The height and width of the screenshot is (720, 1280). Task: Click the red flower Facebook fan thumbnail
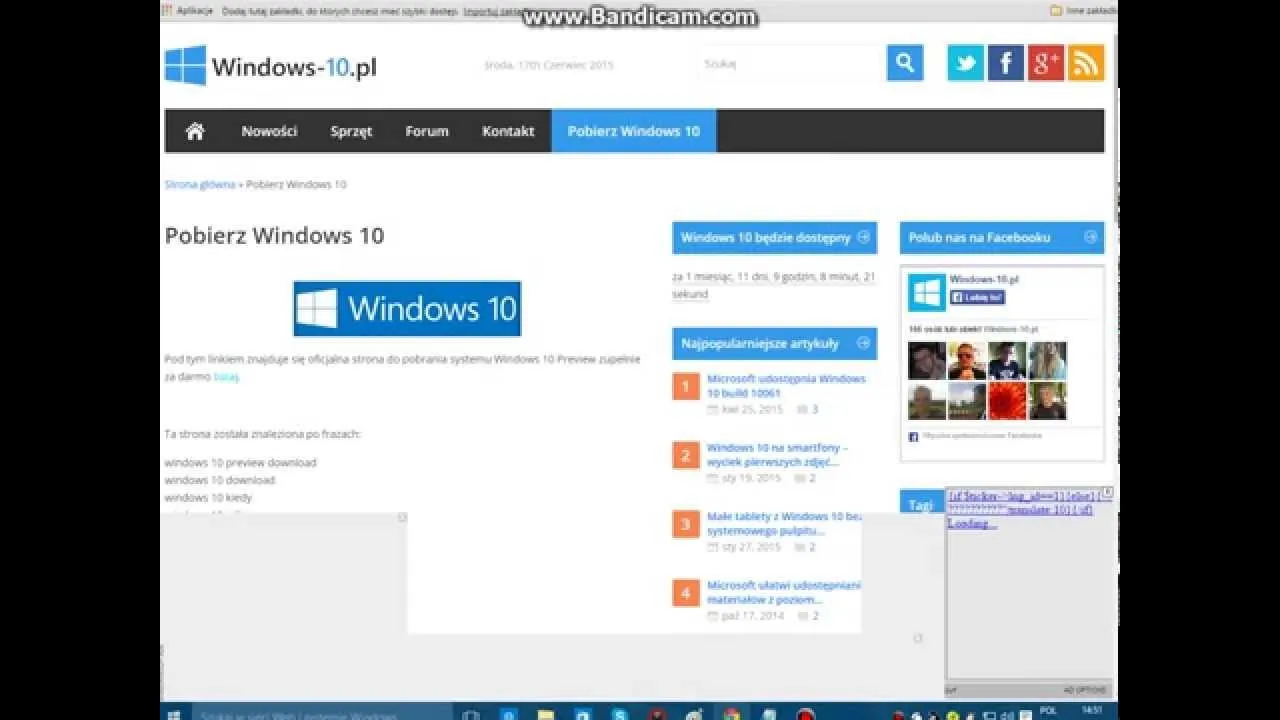(x=1007, y=401)
